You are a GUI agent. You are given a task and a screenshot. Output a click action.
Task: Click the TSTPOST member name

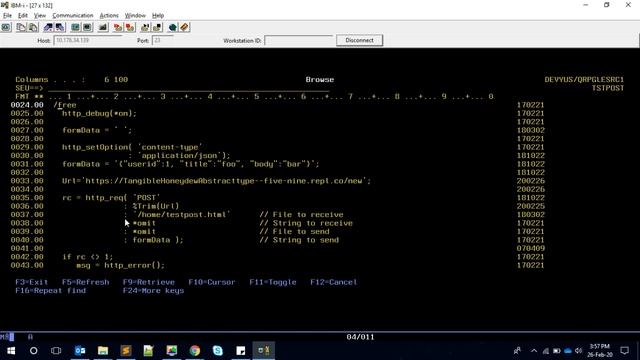[608, 88]
